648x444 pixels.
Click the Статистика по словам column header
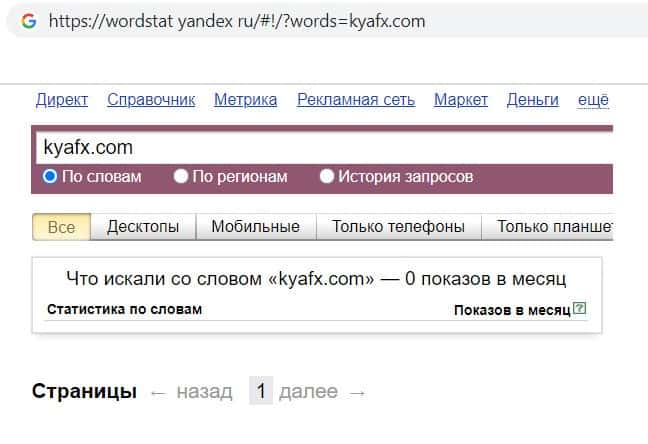[124, 309]
